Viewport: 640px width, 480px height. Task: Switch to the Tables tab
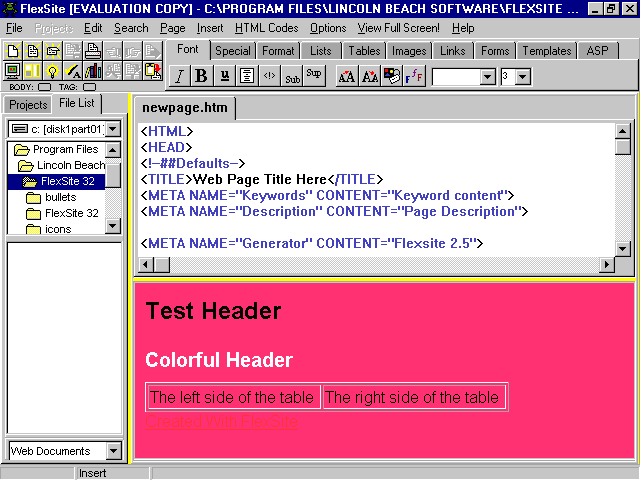tap(364, 51)
